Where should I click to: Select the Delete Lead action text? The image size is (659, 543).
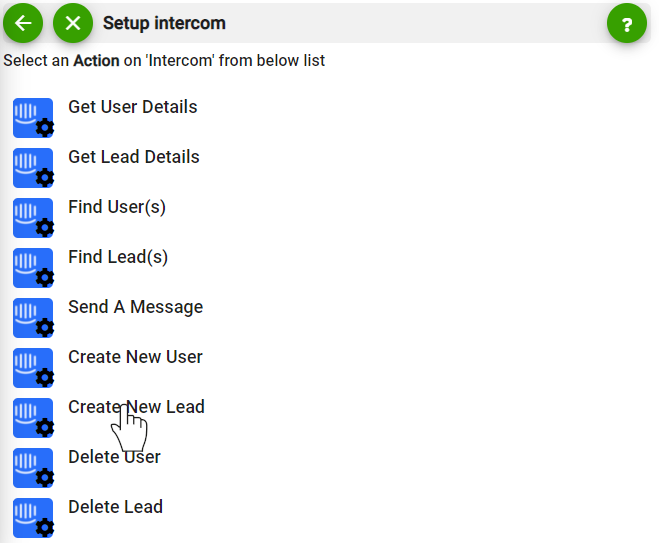pyautogui.click(x=116, y=507)
